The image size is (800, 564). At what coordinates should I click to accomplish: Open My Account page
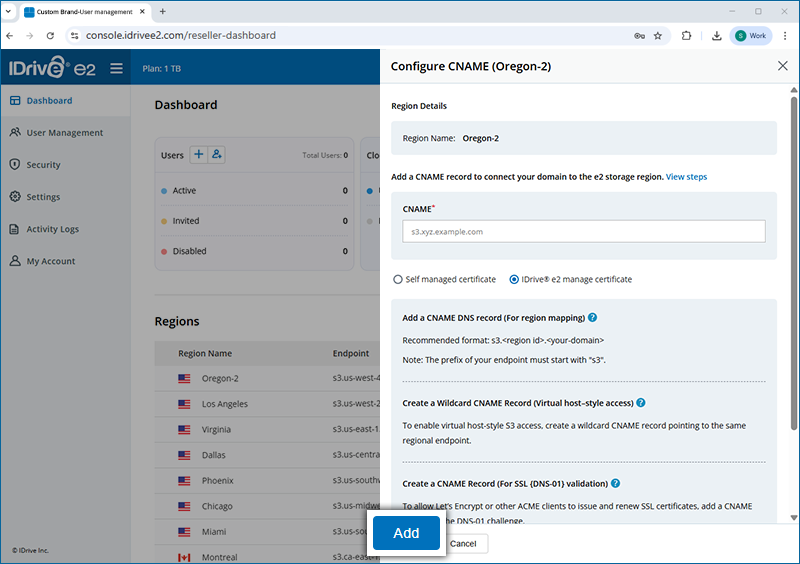pyautogui.click(x=65, y=261)
